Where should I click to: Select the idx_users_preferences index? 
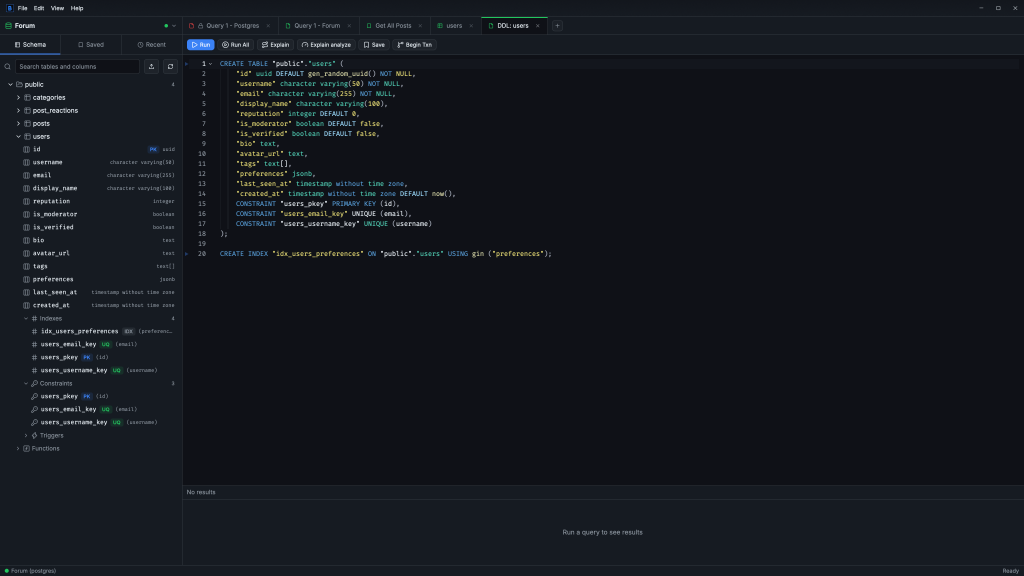tap(90, 331)
